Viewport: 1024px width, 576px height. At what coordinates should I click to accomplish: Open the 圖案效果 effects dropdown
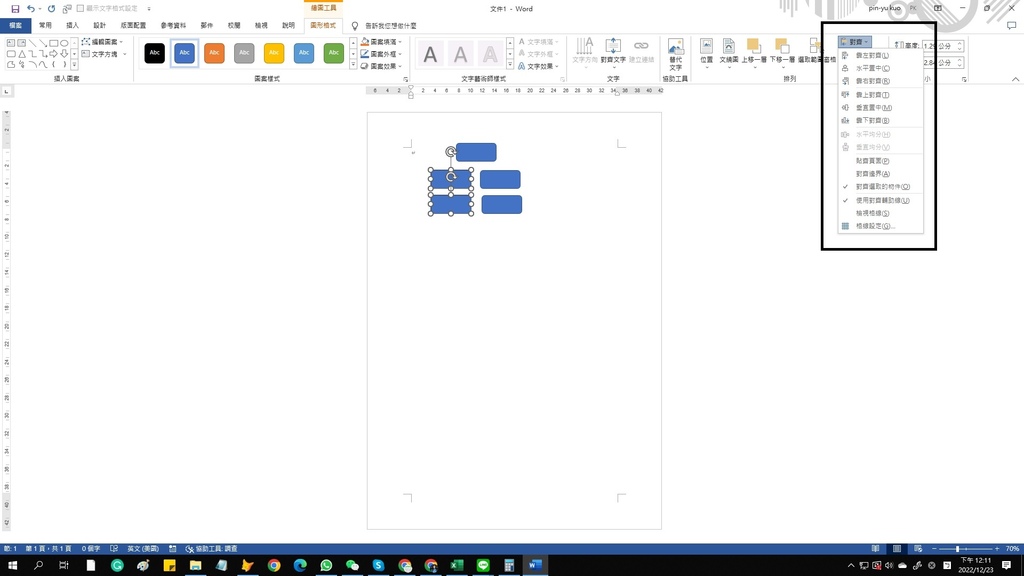382,66
